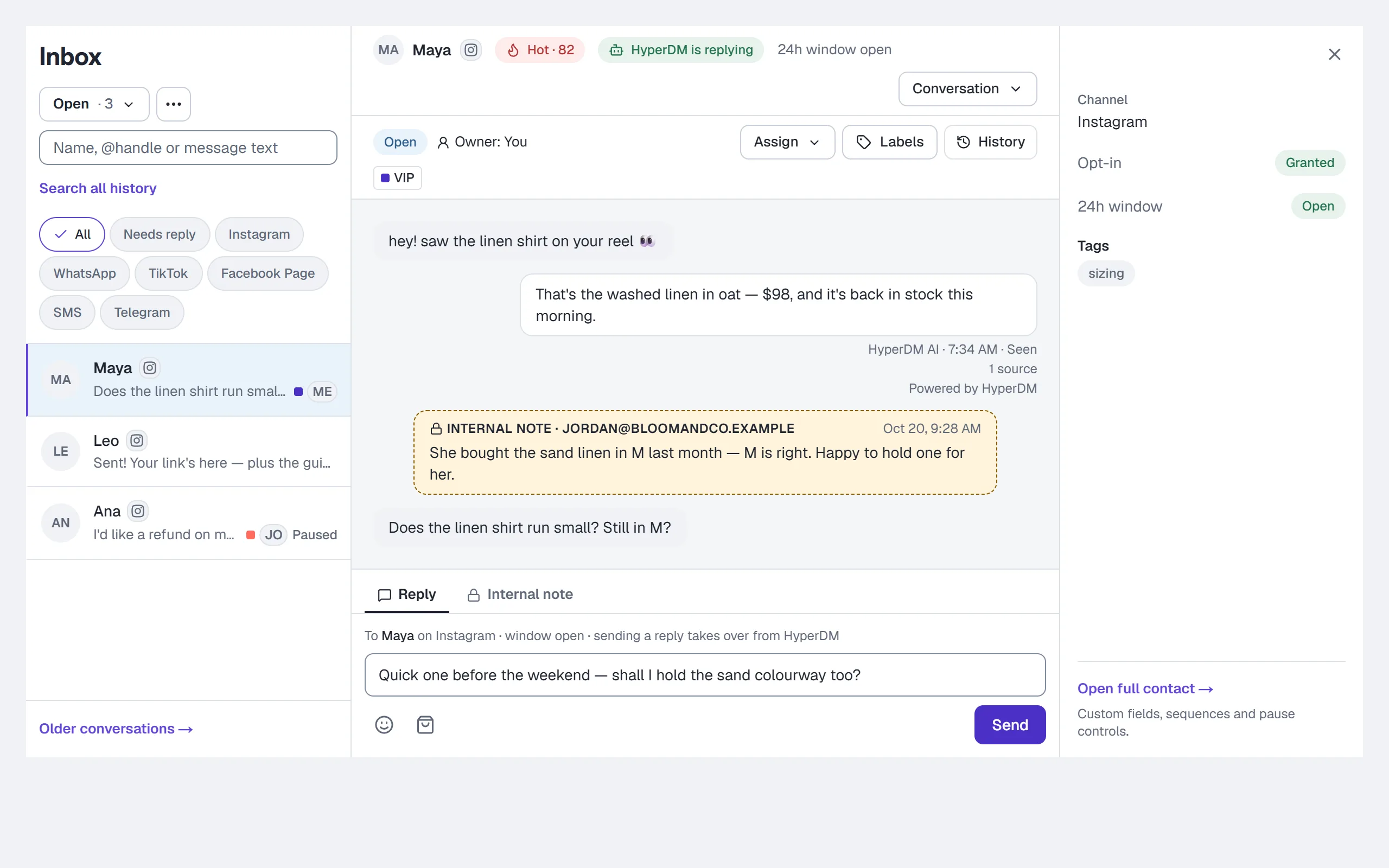Toggle the WhatsApp channel filter chip
1389x868 pixels.
pyautogui.click(x=85, y=273)
